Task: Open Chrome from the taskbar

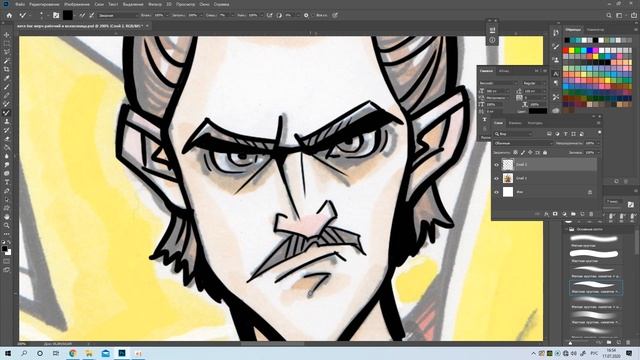Action: point(73,353)
